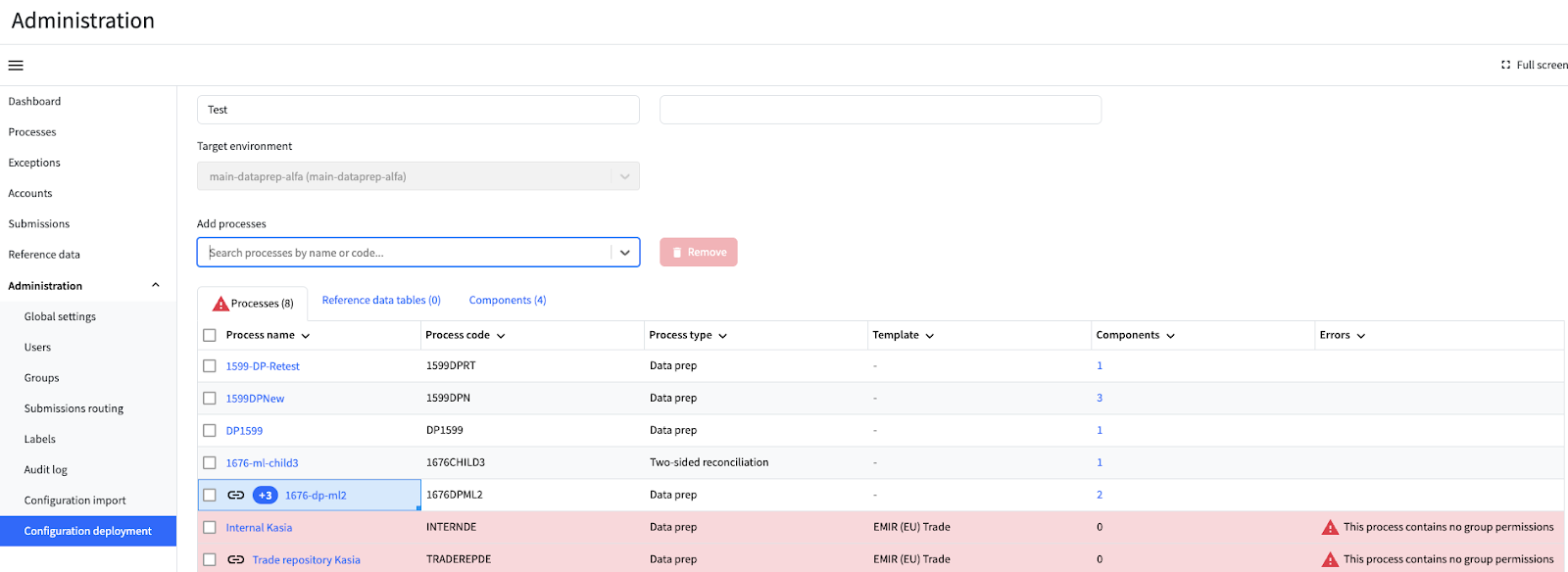The image size is (1568, 572).
Task: Click link icon in 1676-dp-ml2 row
Action: pos(236,496)
